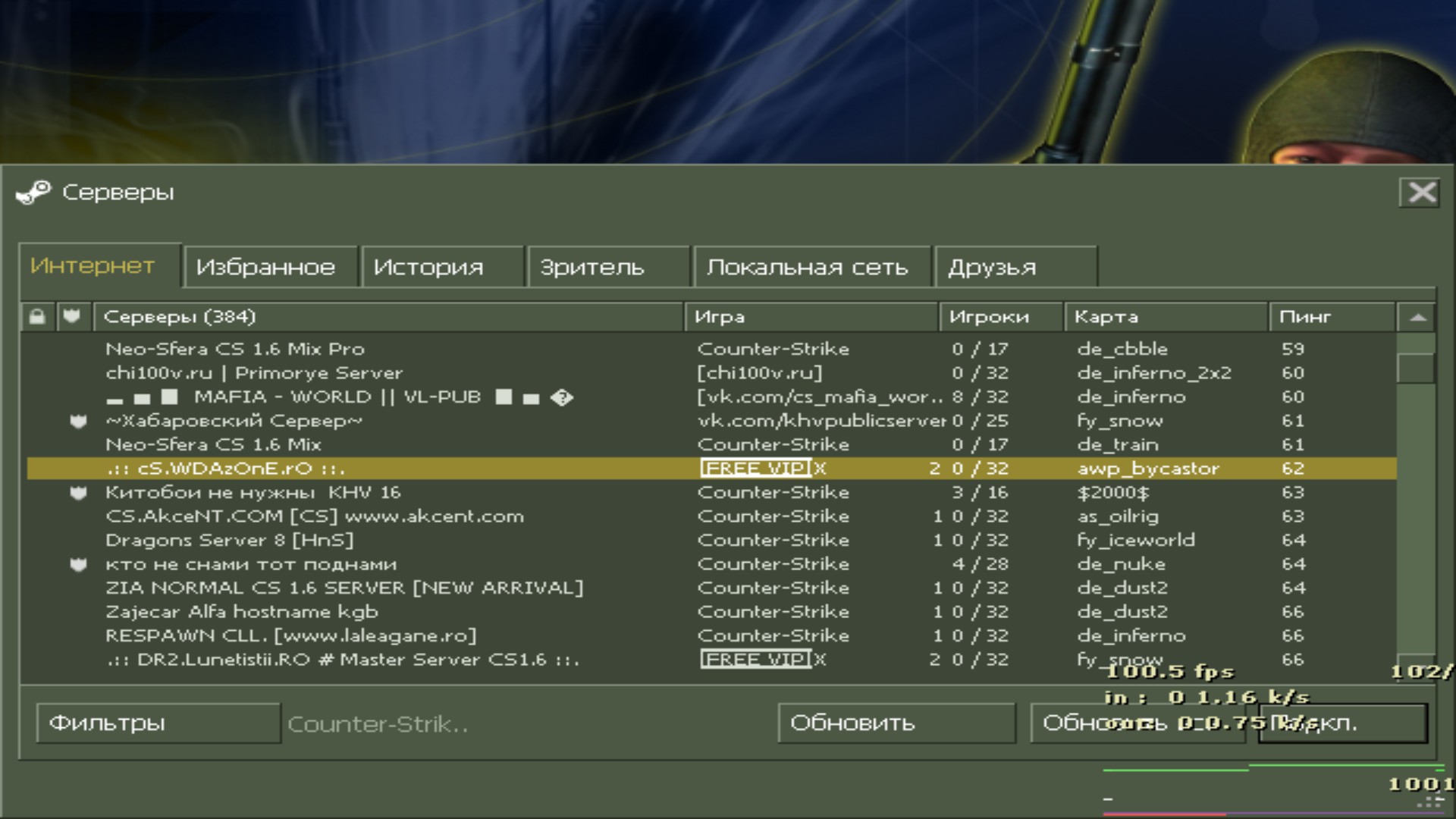
Task: Click the Counter-Strik.. filter text
Action: point(378,724)
